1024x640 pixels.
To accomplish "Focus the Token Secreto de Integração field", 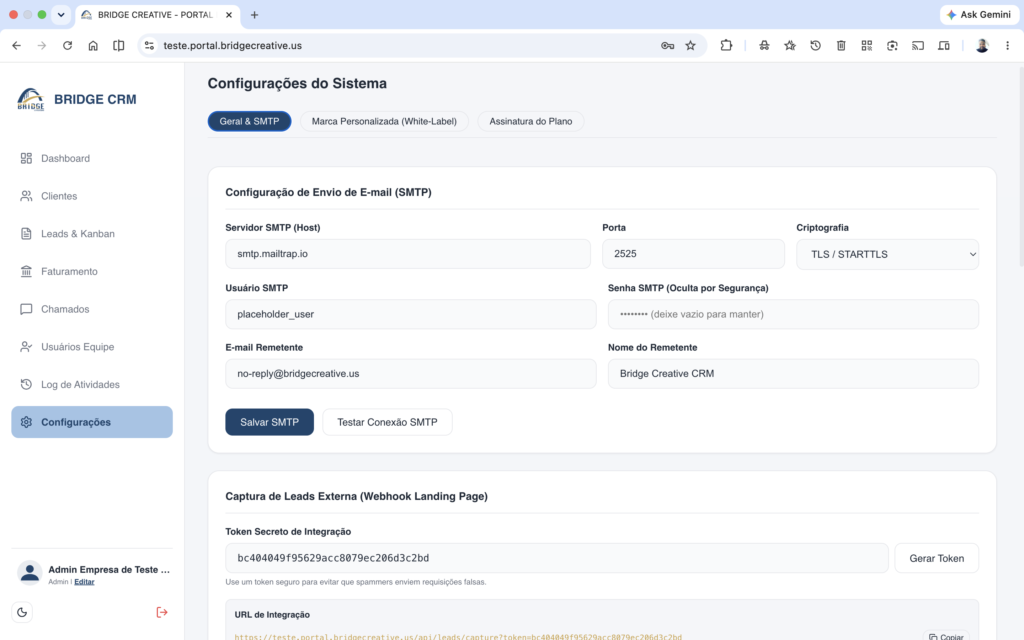I will point(556,558).
